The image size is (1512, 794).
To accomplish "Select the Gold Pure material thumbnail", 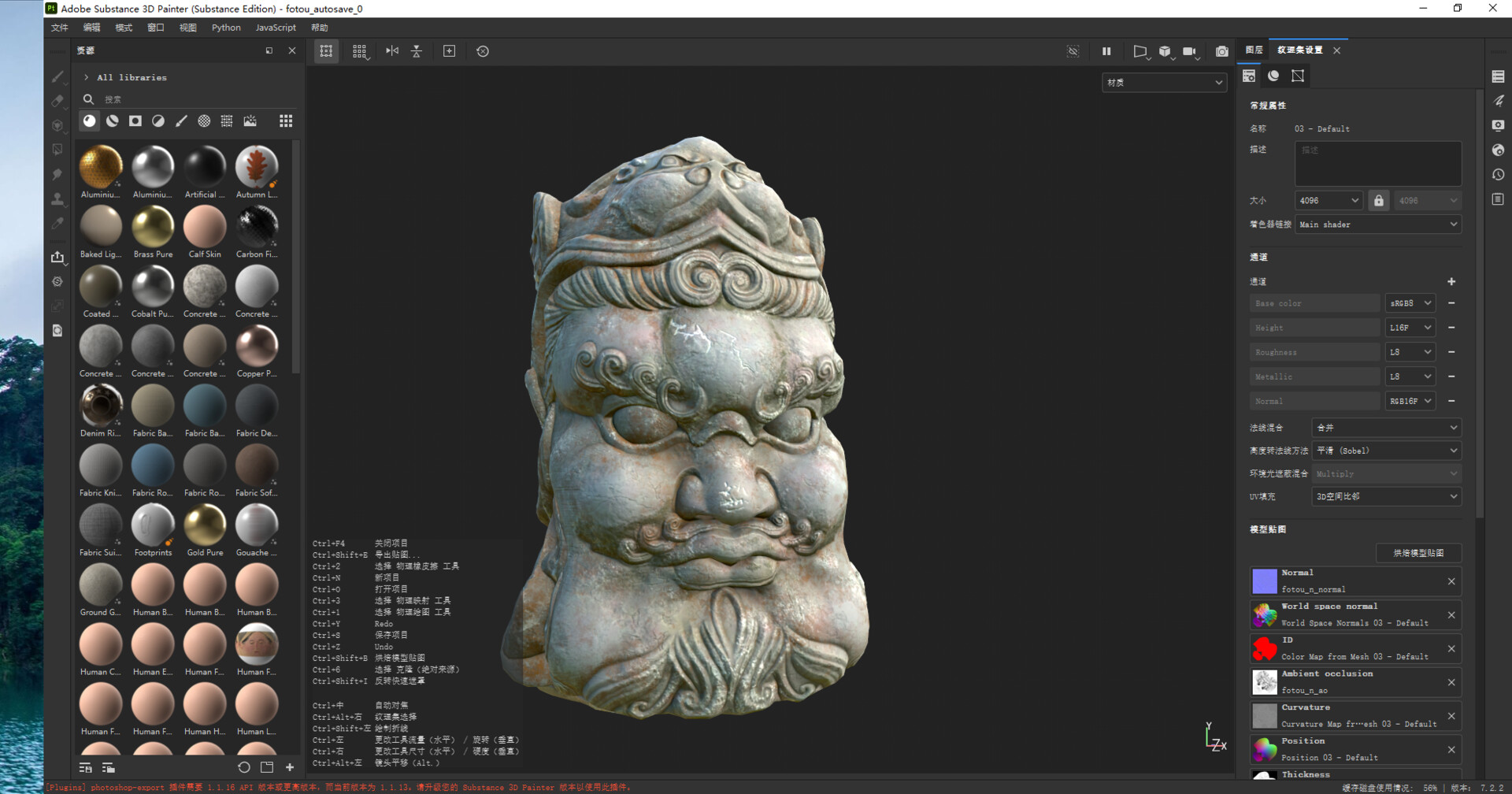I will point(205,525).
